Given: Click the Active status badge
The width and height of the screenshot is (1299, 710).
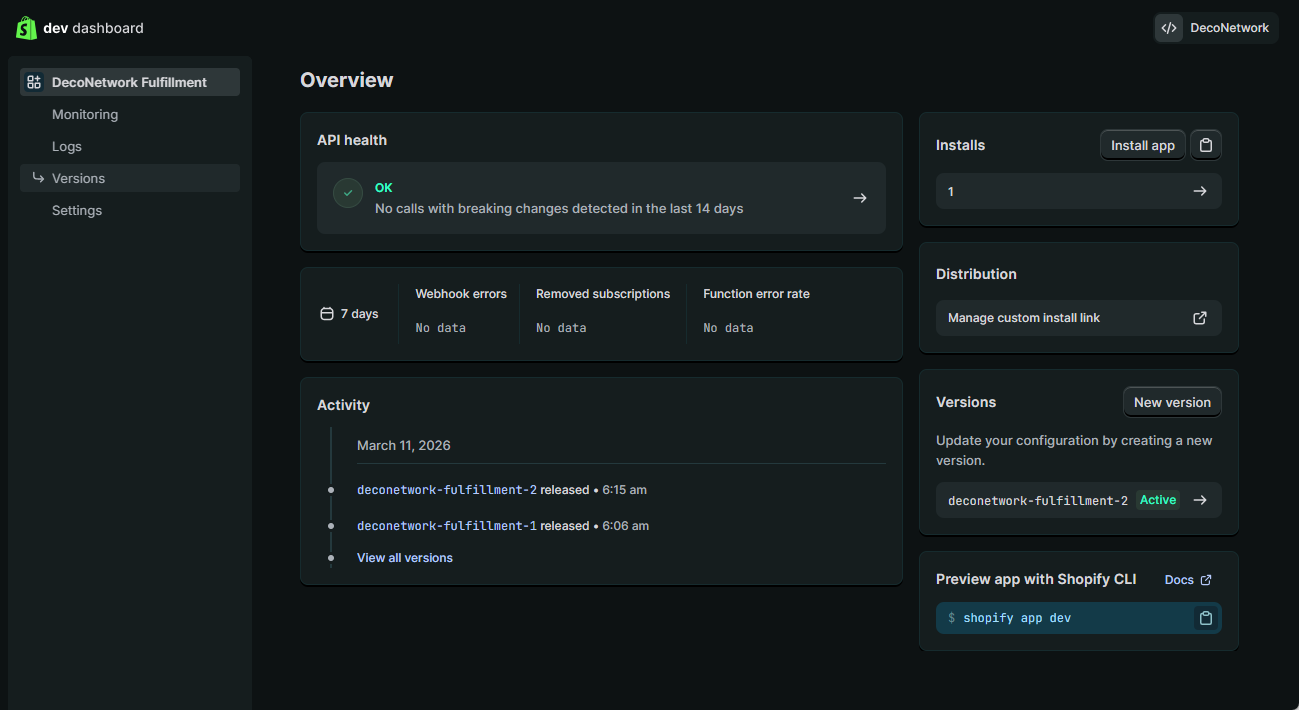Looking at the screenshot, I should coord(1158,500).
